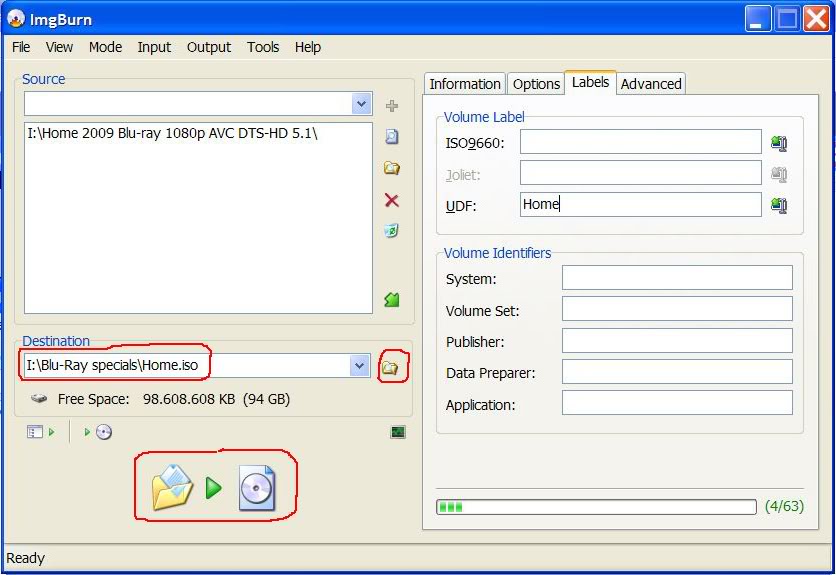Click the Application identifier field
This screenshot has height=575, width=836.
(x=677, y=403)
